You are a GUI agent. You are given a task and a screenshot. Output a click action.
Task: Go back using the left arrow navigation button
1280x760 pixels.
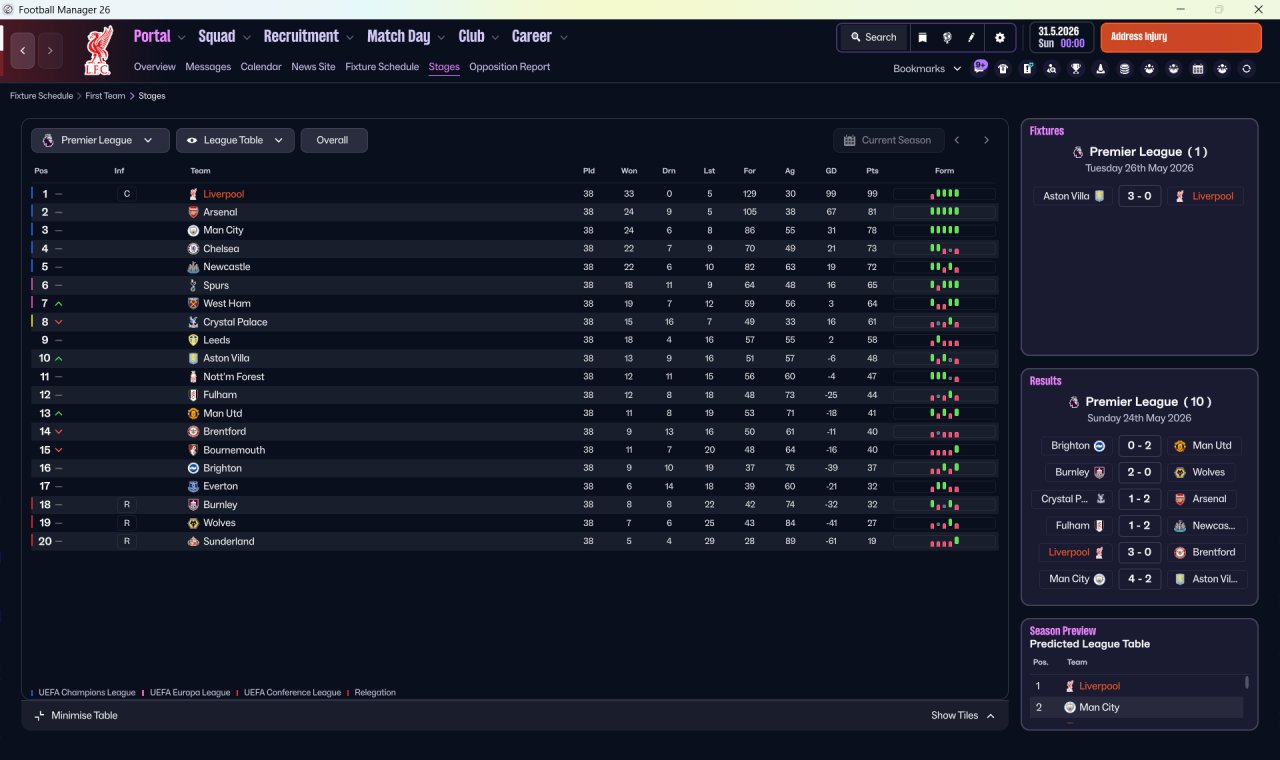(x=23, y=51)
